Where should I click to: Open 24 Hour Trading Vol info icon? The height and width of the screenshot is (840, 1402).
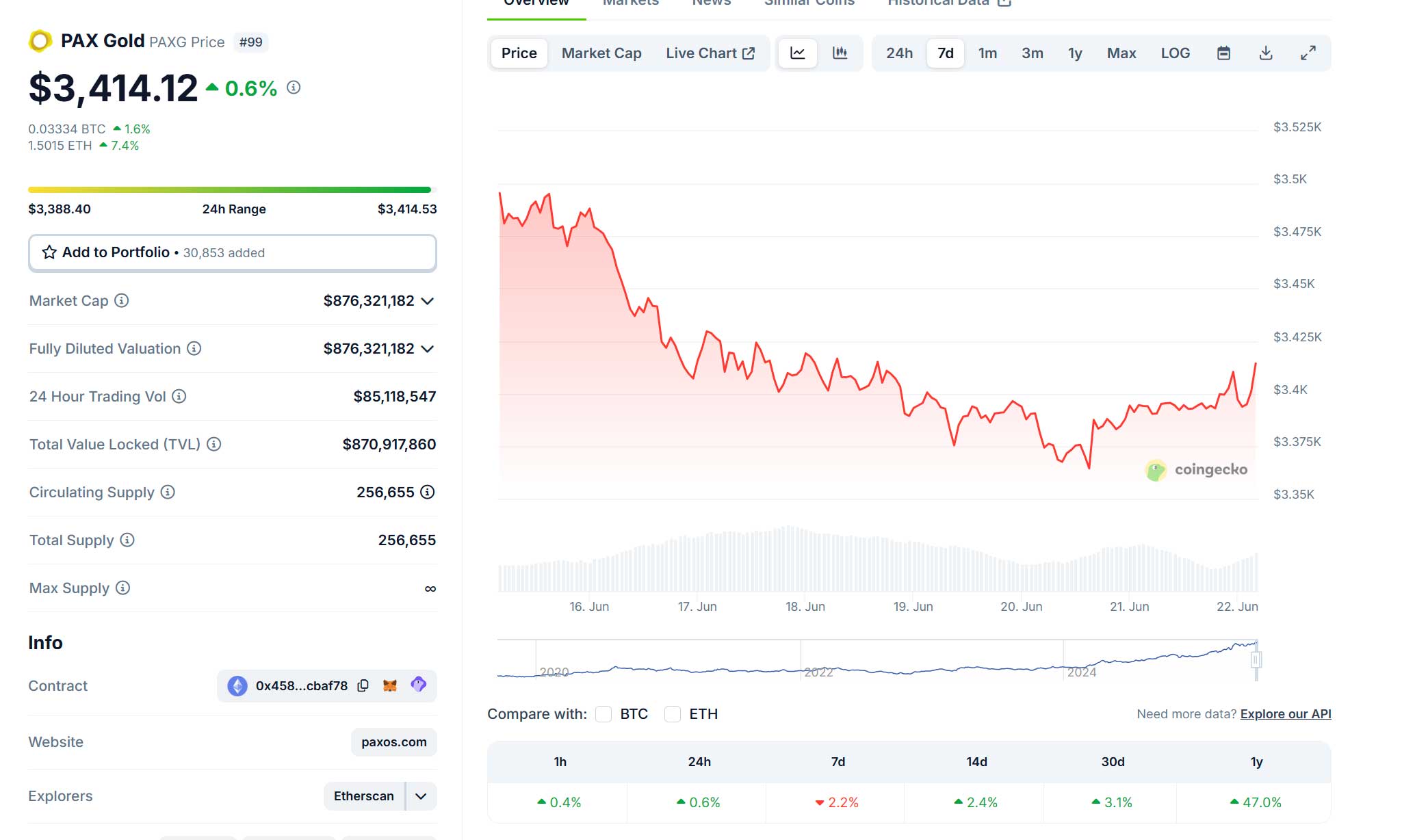pyautogui.click(x=179, y=396)
